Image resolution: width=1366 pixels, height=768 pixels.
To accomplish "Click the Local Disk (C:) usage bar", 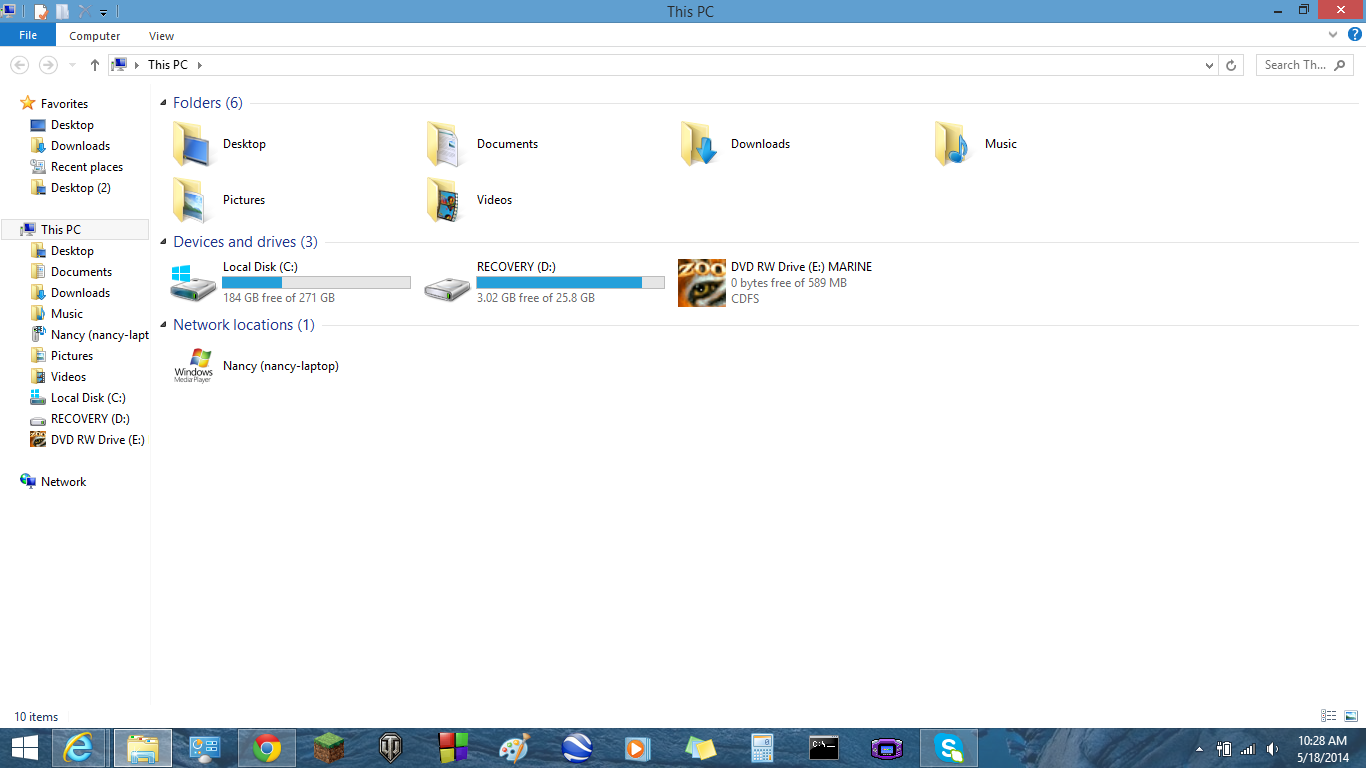I will [316, 283].
